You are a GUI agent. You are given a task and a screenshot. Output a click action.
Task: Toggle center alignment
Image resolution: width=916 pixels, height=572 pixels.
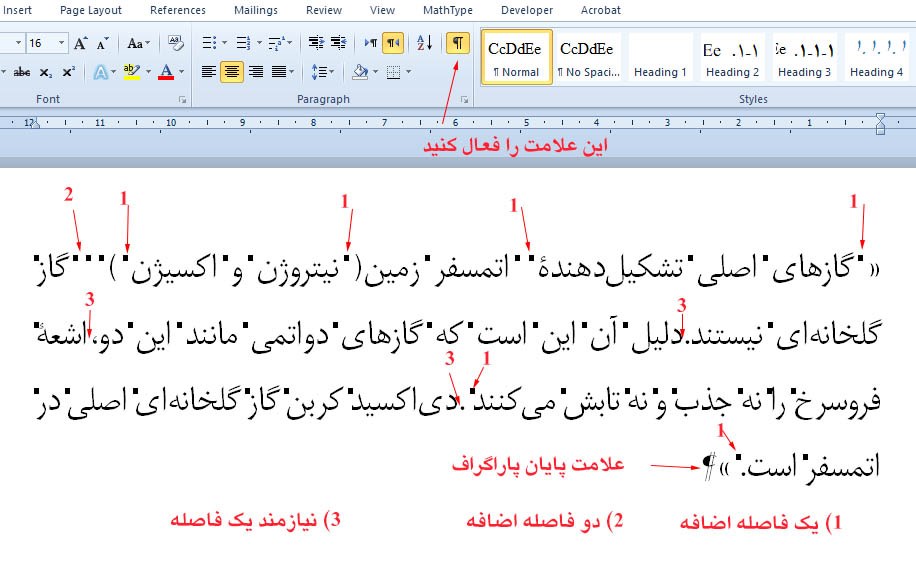click(x=232, y=72)
